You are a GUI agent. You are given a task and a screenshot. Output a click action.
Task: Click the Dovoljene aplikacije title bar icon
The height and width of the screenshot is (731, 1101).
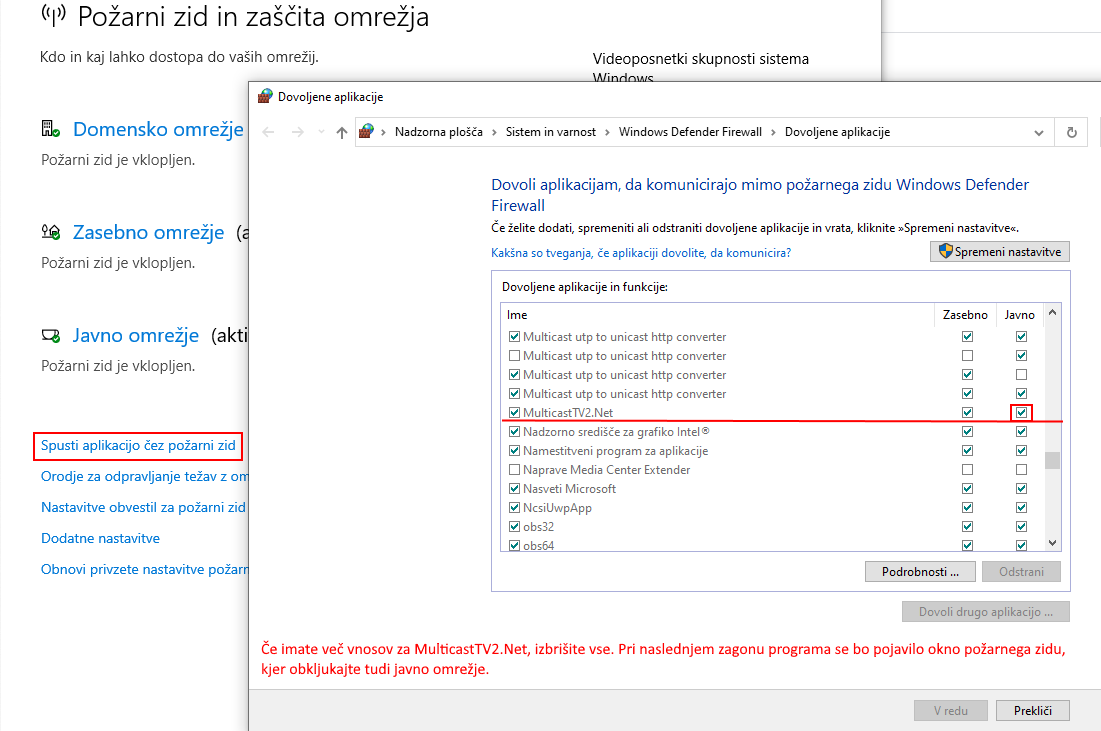pos(265,96)
